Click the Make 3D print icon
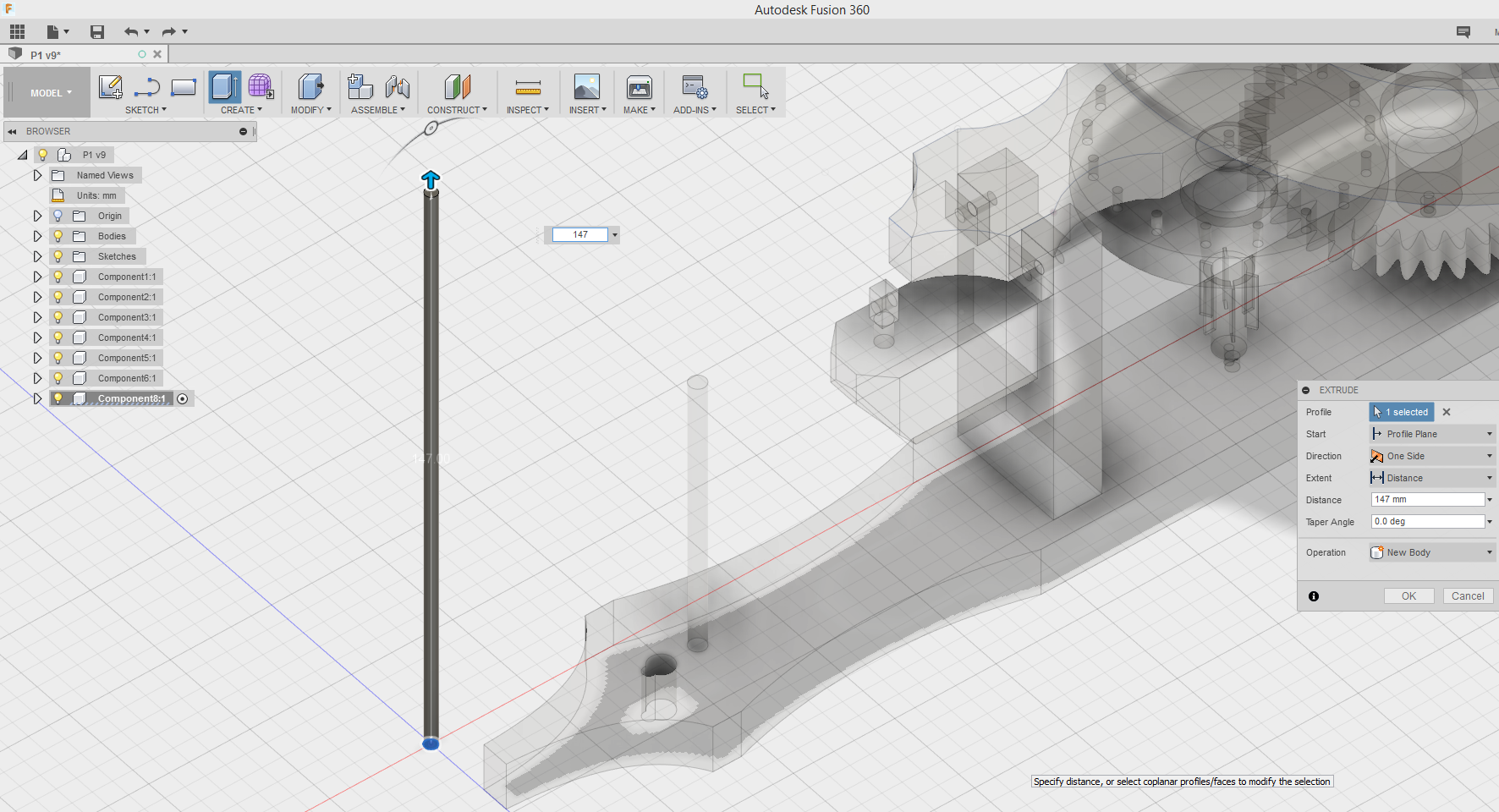This screenshot has width=1499, height=812. tap(640, 87)
